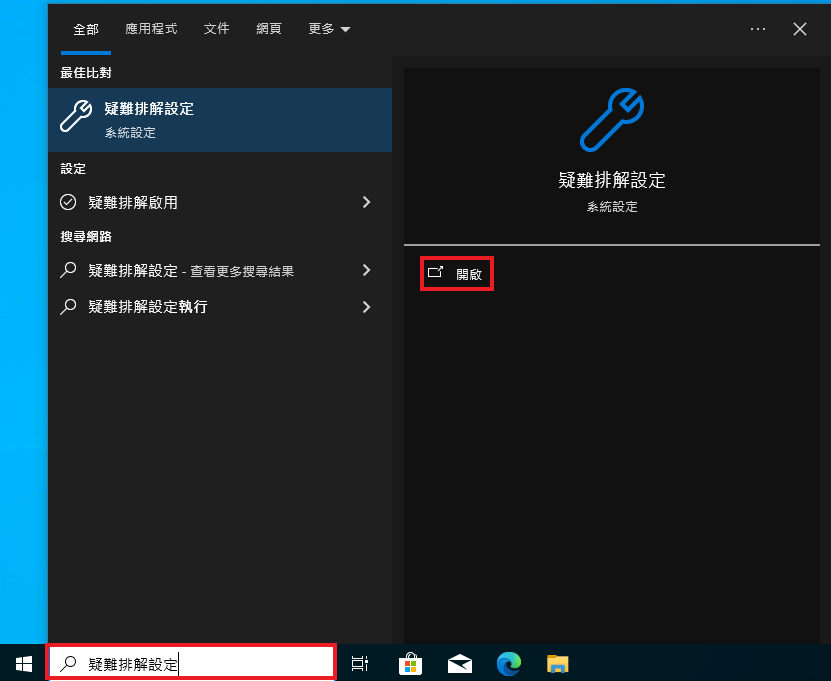Click the large wrench icon in preview pane
The width and height of the screenshot is (831, 681).
[611, 119]
